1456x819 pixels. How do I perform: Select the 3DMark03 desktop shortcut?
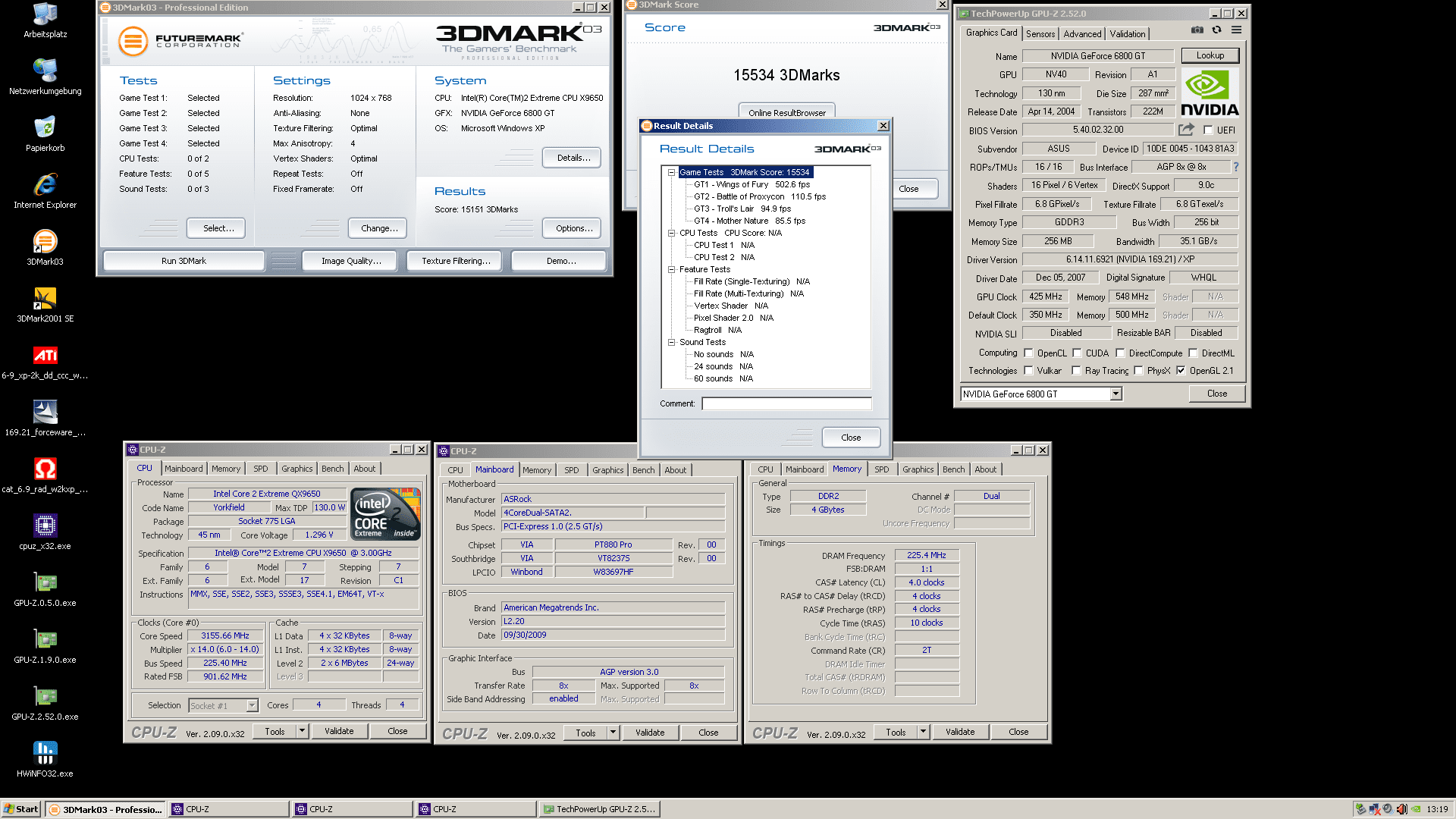coord(45,248)
